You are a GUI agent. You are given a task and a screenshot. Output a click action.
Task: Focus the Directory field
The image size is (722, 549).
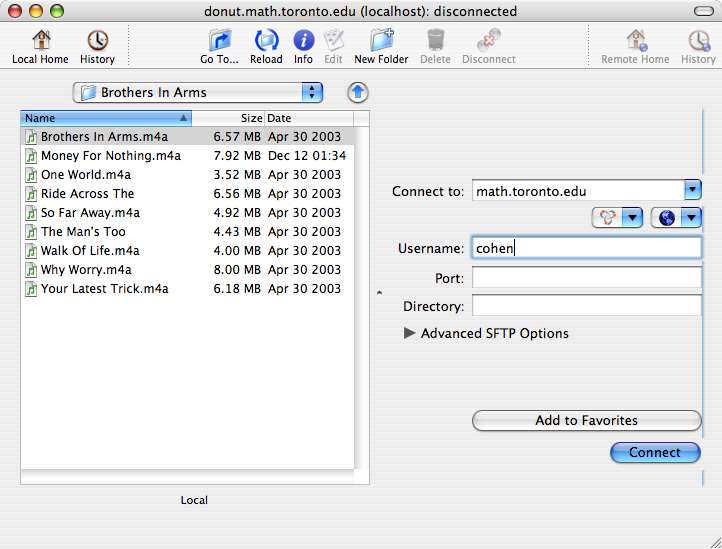click(x=587, y=306)
